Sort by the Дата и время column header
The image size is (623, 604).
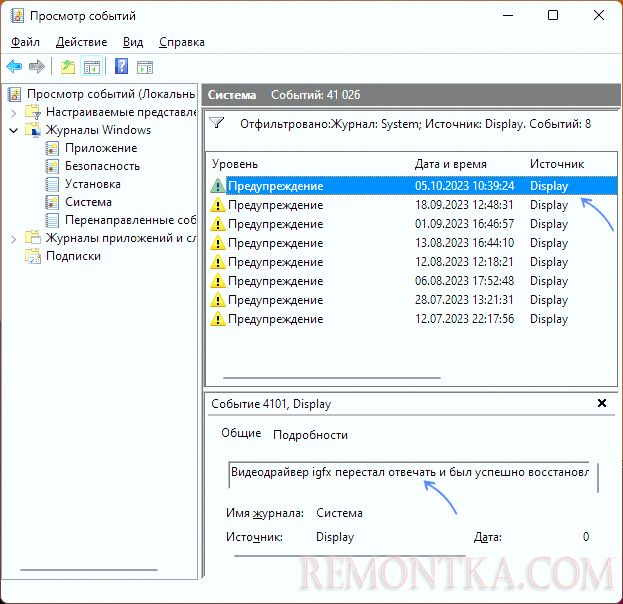click(x=451, y=164)
